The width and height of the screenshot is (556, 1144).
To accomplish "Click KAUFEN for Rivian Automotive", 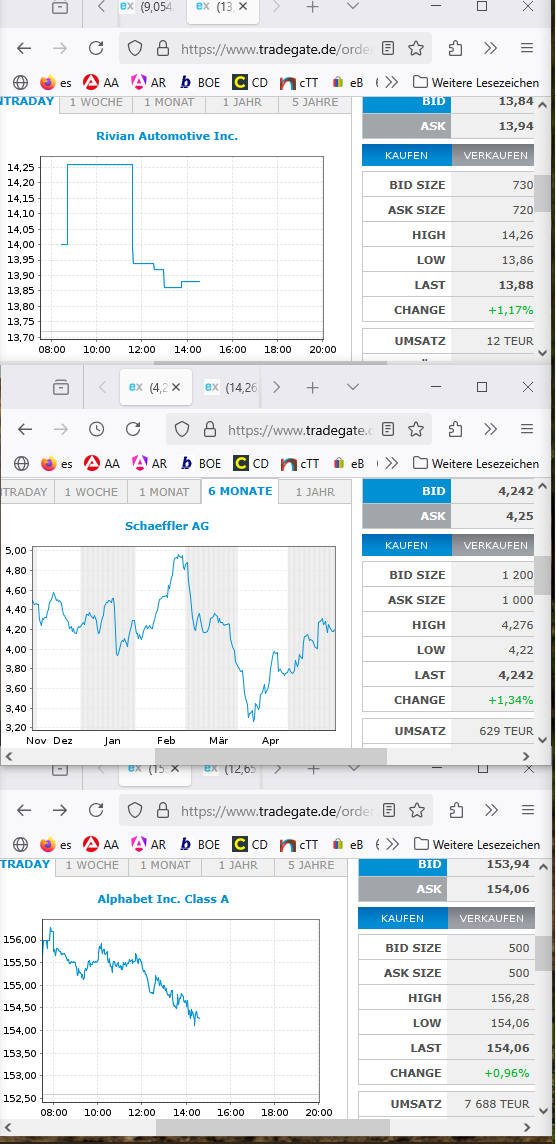I will (406, 155).
